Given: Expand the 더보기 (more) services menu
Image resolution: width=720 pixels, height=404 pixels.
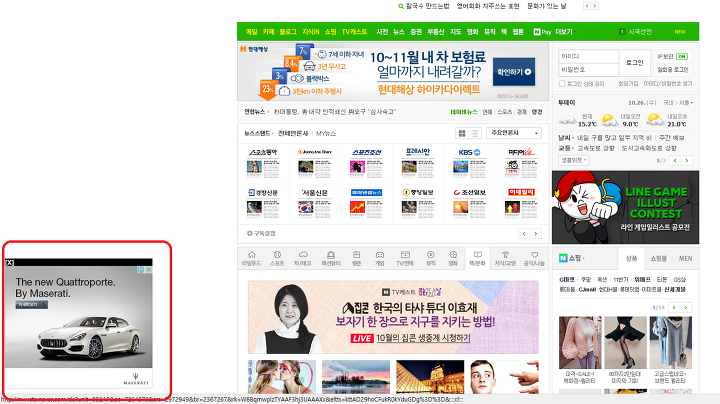Looking at the screenshot, I should (x=565, y=32).
